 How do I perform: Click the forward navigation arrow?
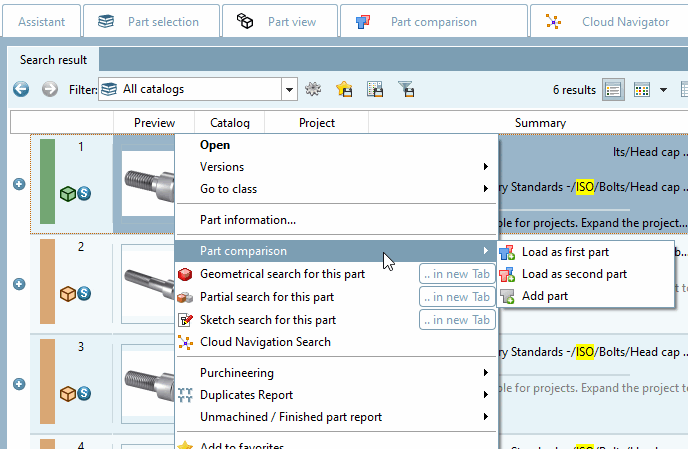pos(50,90)
